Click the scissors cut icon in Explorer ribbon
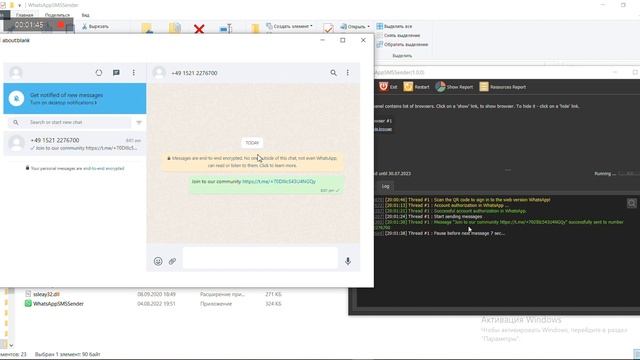Screen dimensions: 640x360 pos(84,27)
